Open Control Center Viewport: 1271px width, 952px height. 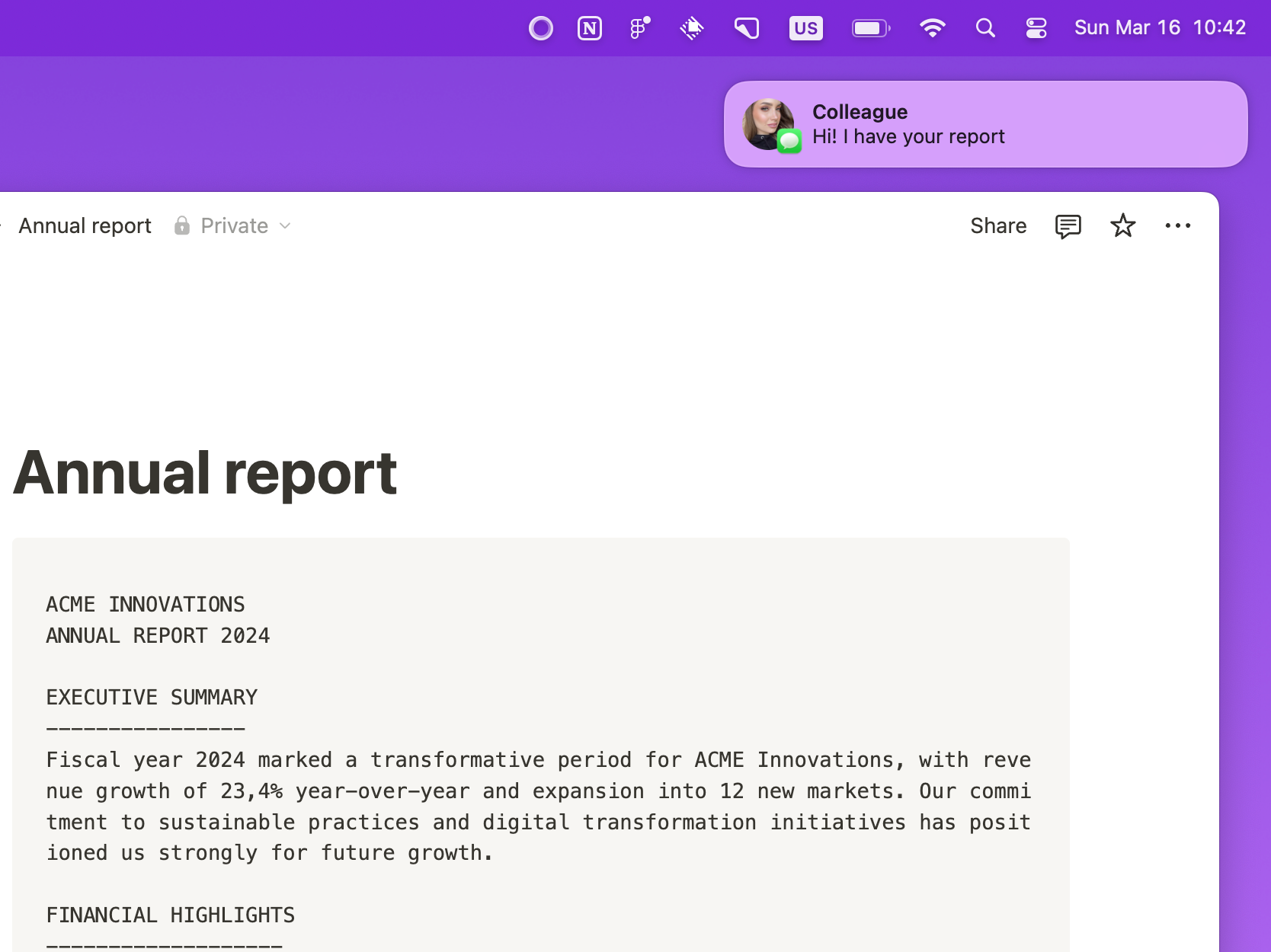click(x=1036, y=29)
